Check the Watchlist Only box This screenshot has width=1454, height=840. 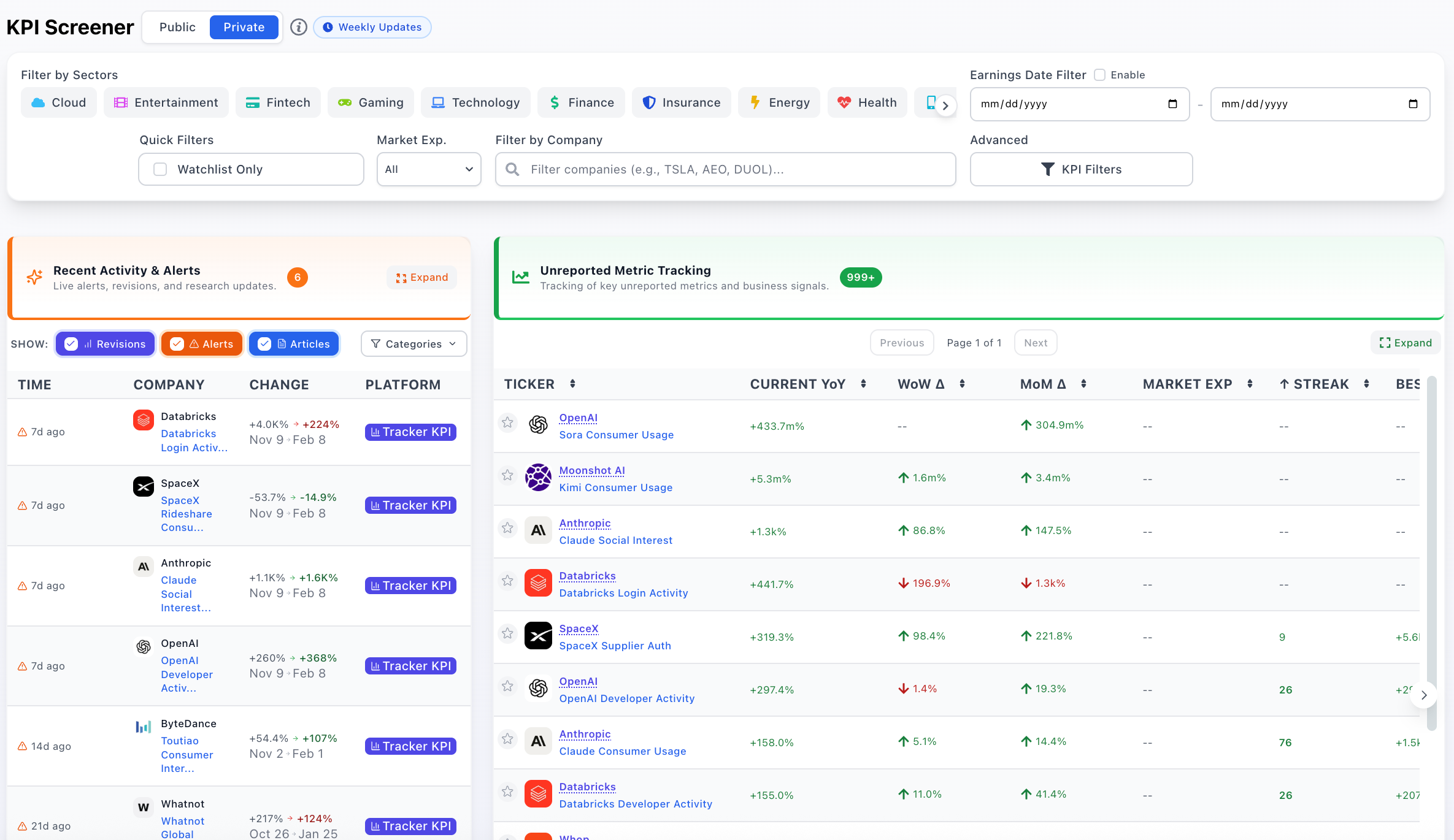pos(160,169)
